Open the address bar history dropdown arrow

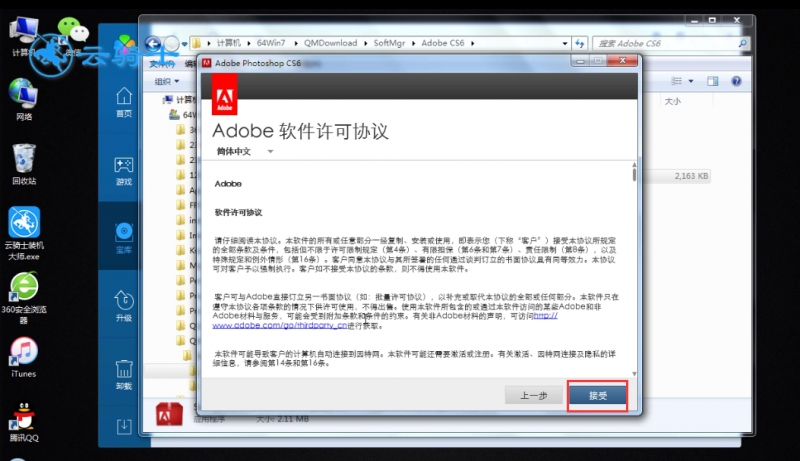pos(565,43)
